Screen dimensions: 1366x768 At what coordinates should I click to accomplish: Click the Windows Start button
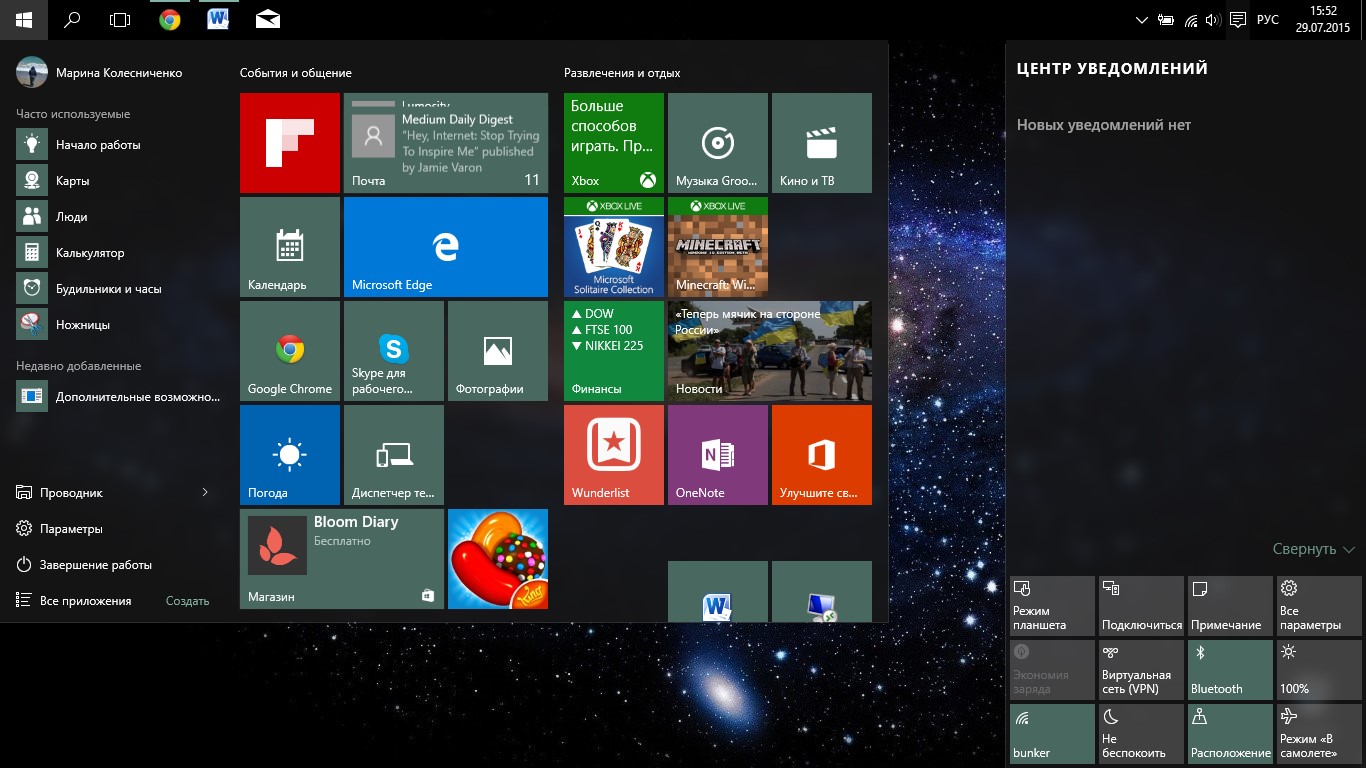coord(23,19)
